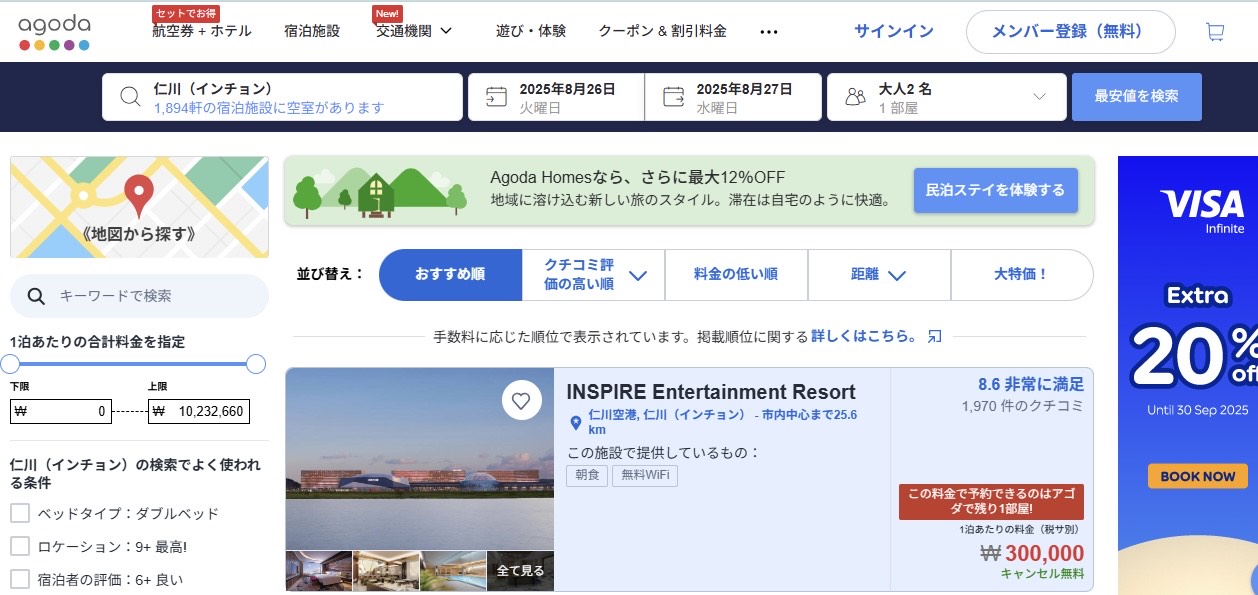
Task: Click the サインイン link
Action: (893, 31)
